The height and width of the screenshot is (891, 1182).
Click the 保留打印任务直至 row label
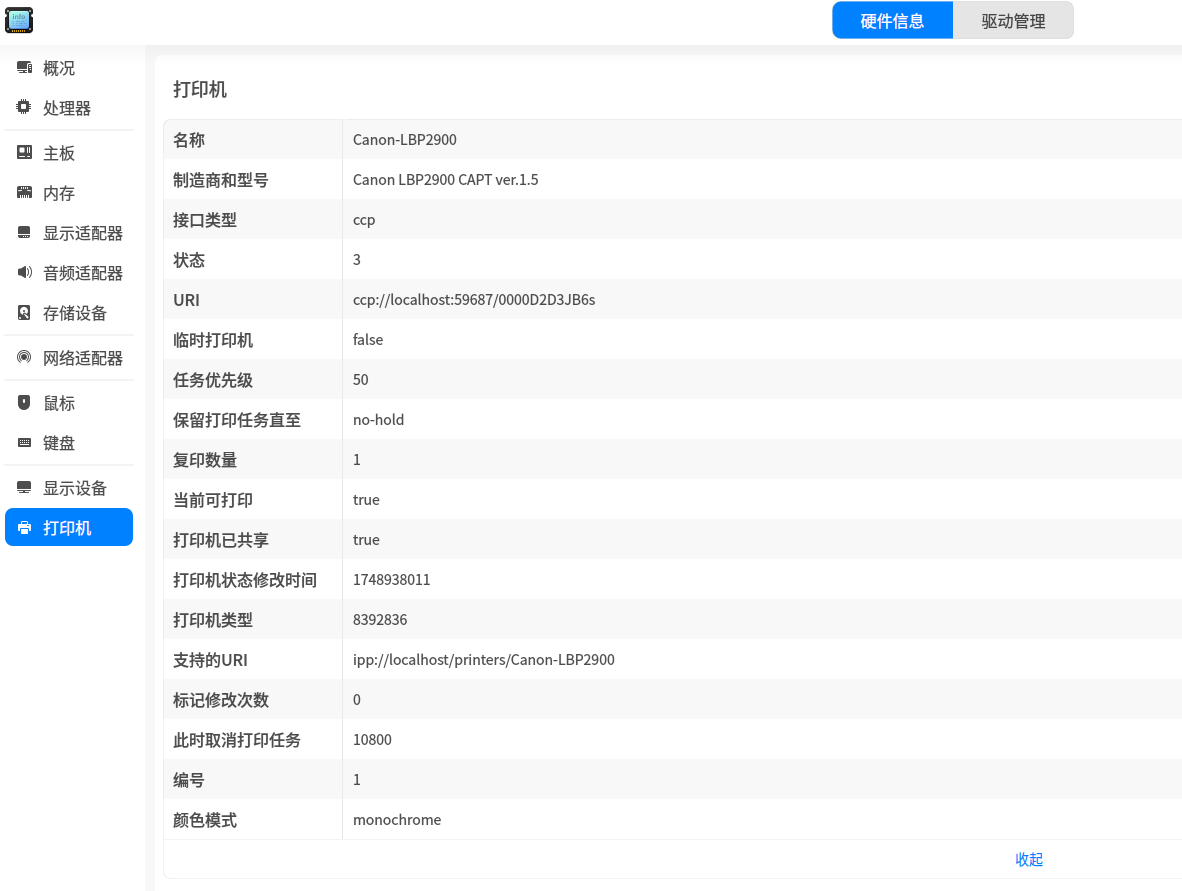point(237,420)
